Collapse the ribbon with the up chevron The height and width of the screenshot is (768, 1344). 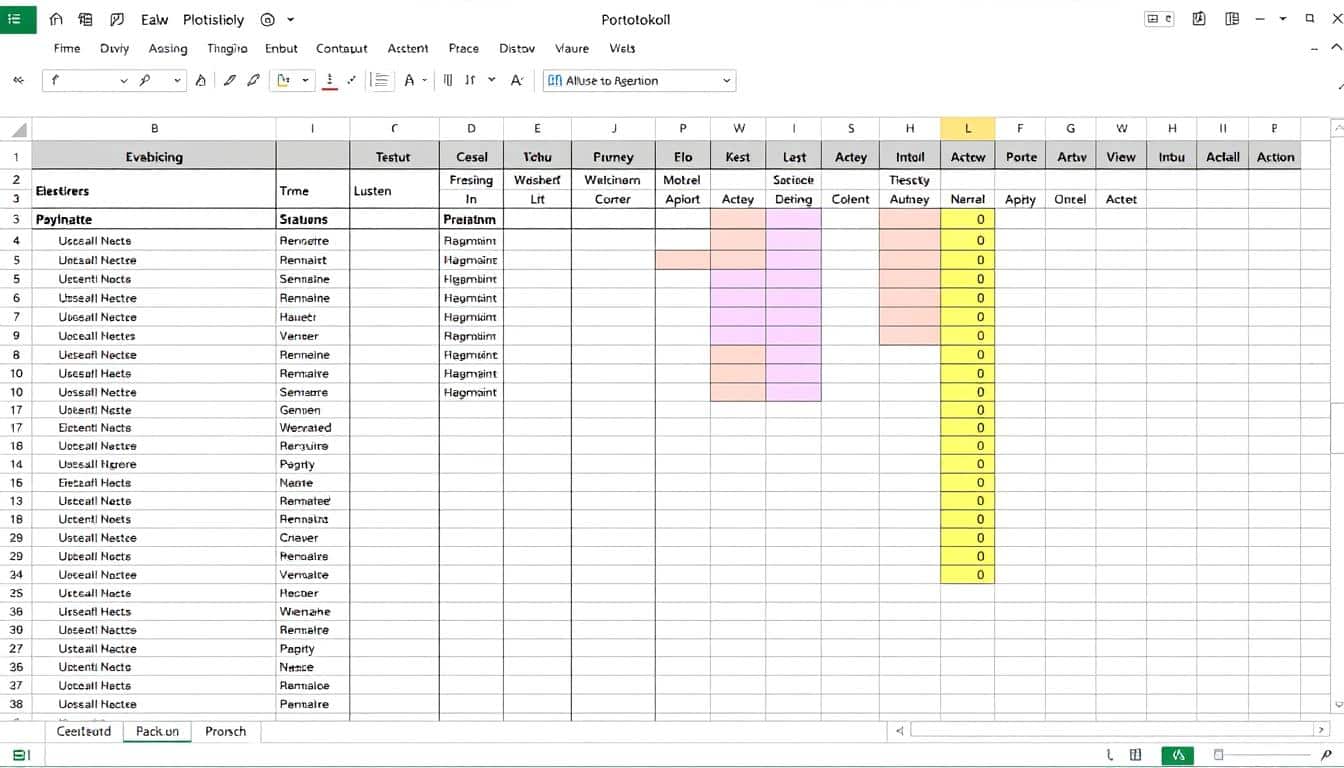1336,48
